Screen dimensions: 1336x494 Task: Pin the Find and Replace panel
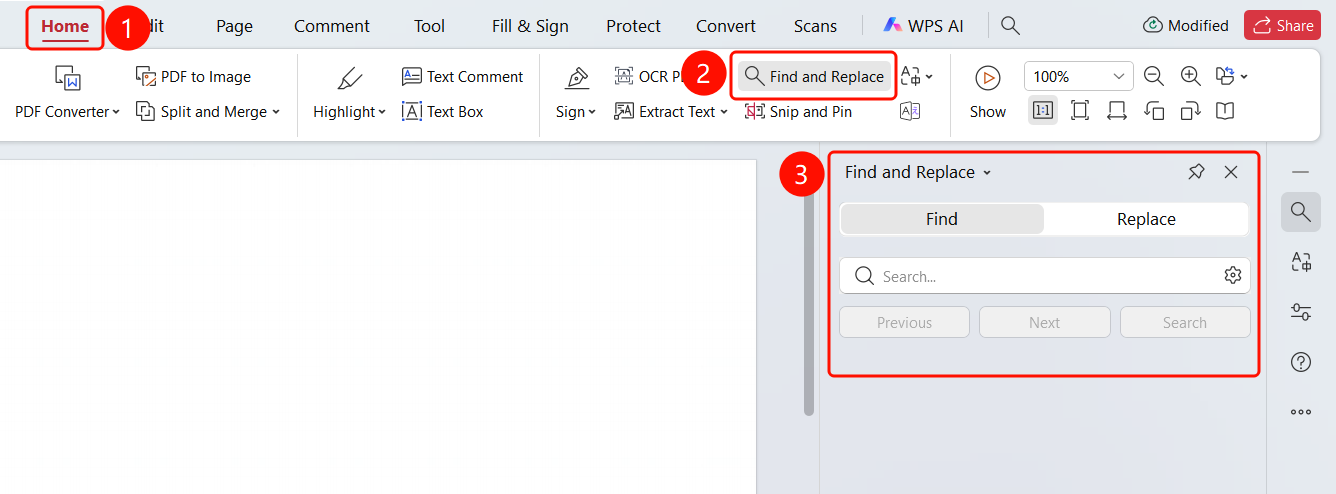point(1196,172)
